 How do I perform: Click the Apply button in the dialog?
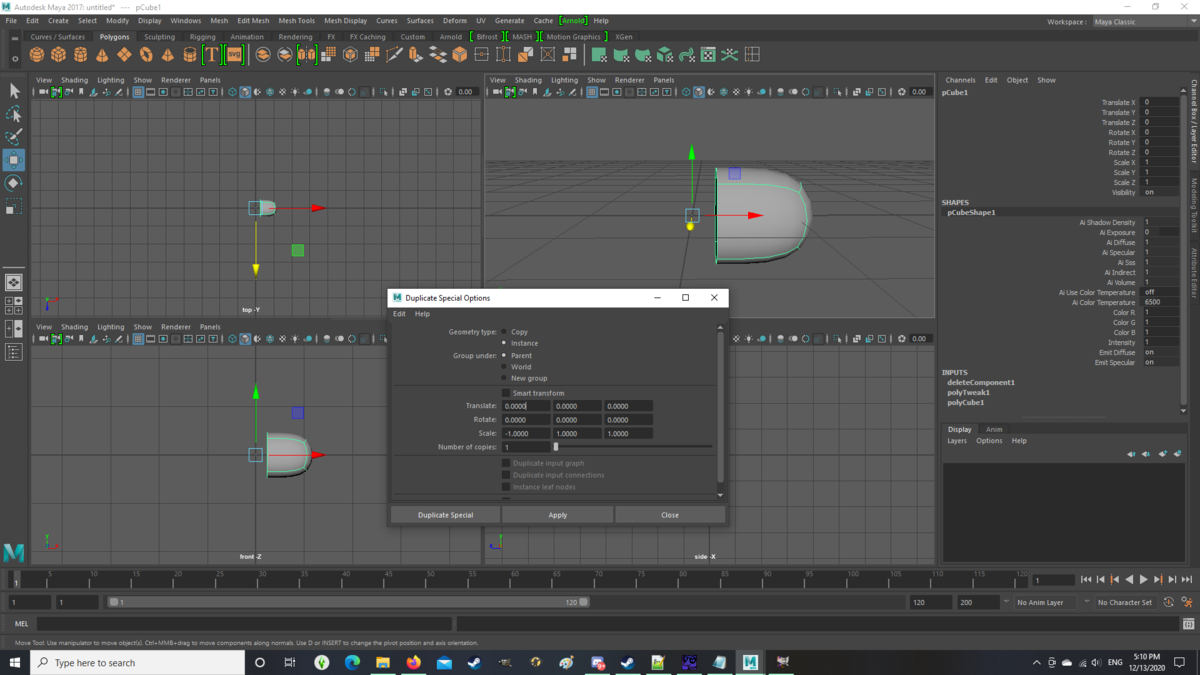[557, 515]
